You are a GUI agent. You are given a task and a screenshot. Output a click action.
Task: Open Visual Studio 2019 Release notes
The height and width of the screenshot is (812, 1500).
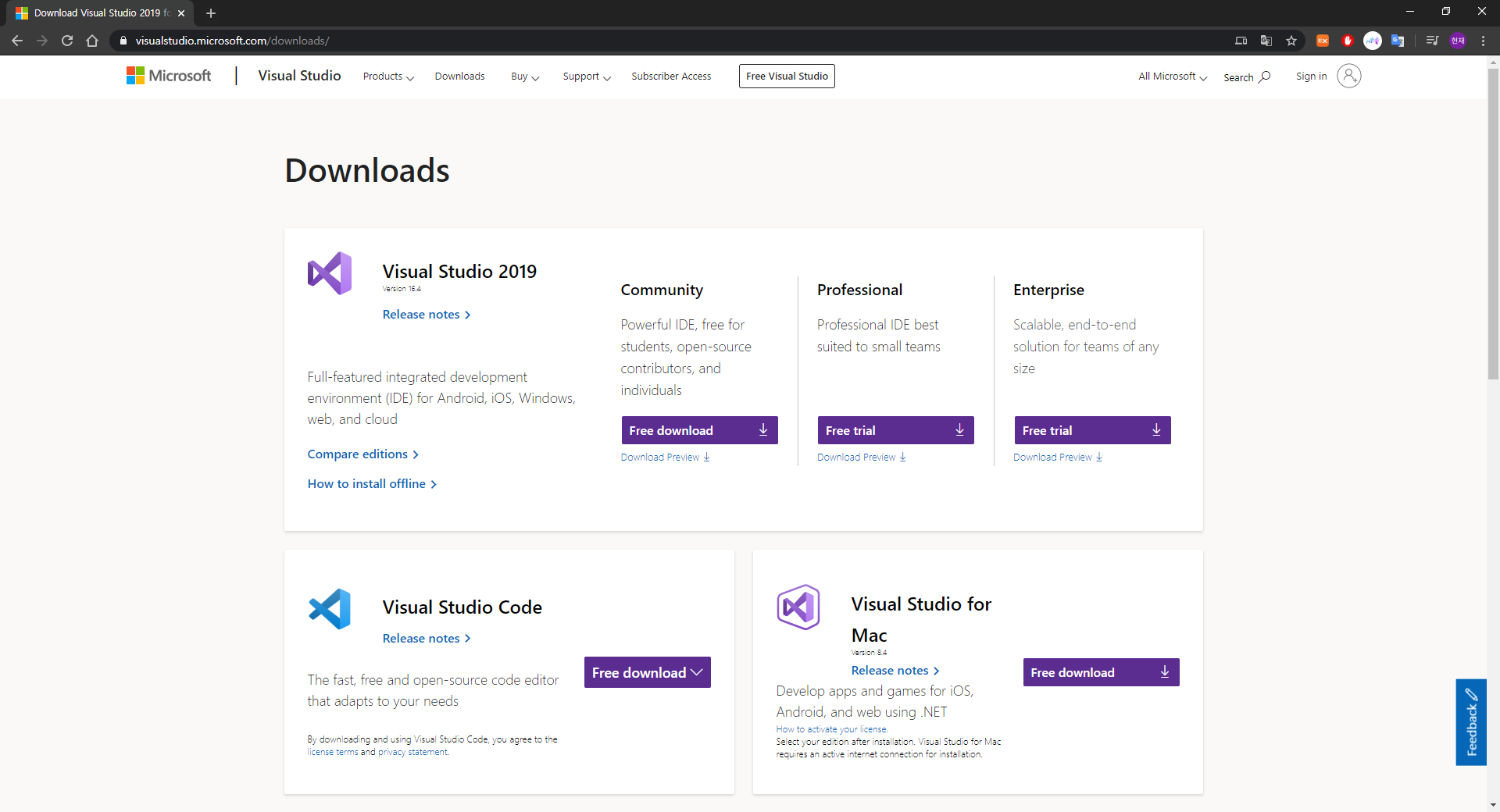427,315
